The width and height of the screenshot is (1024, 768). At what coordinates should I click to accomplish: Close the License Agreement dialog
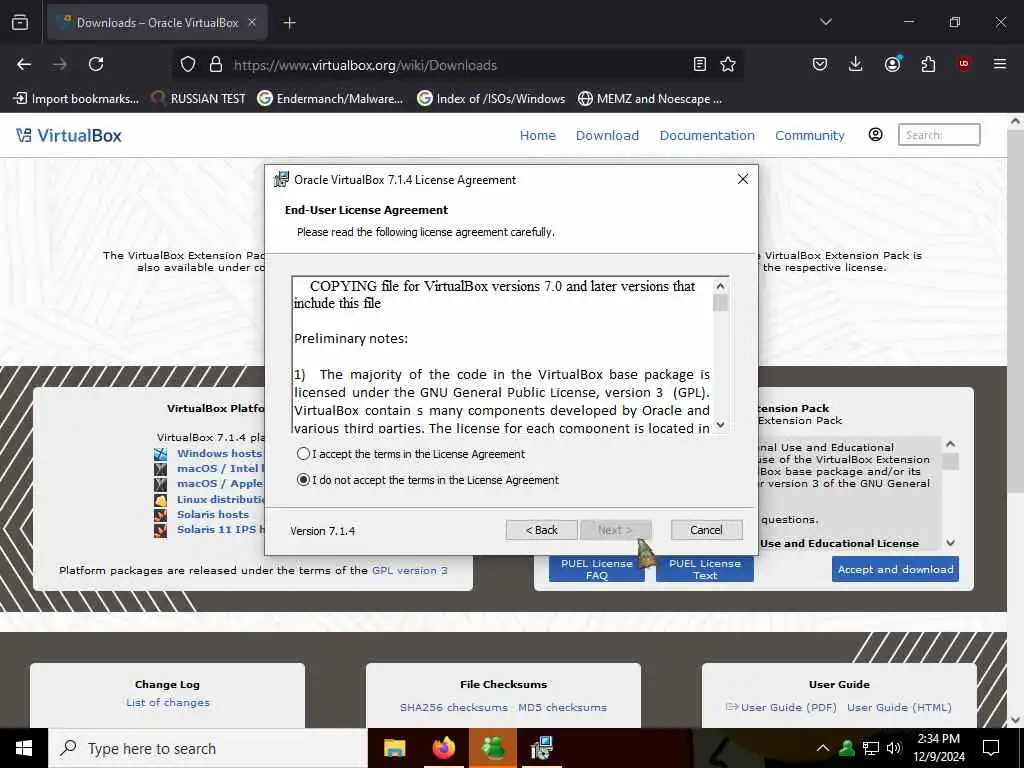pyautogui.click(x=743, y=179)
